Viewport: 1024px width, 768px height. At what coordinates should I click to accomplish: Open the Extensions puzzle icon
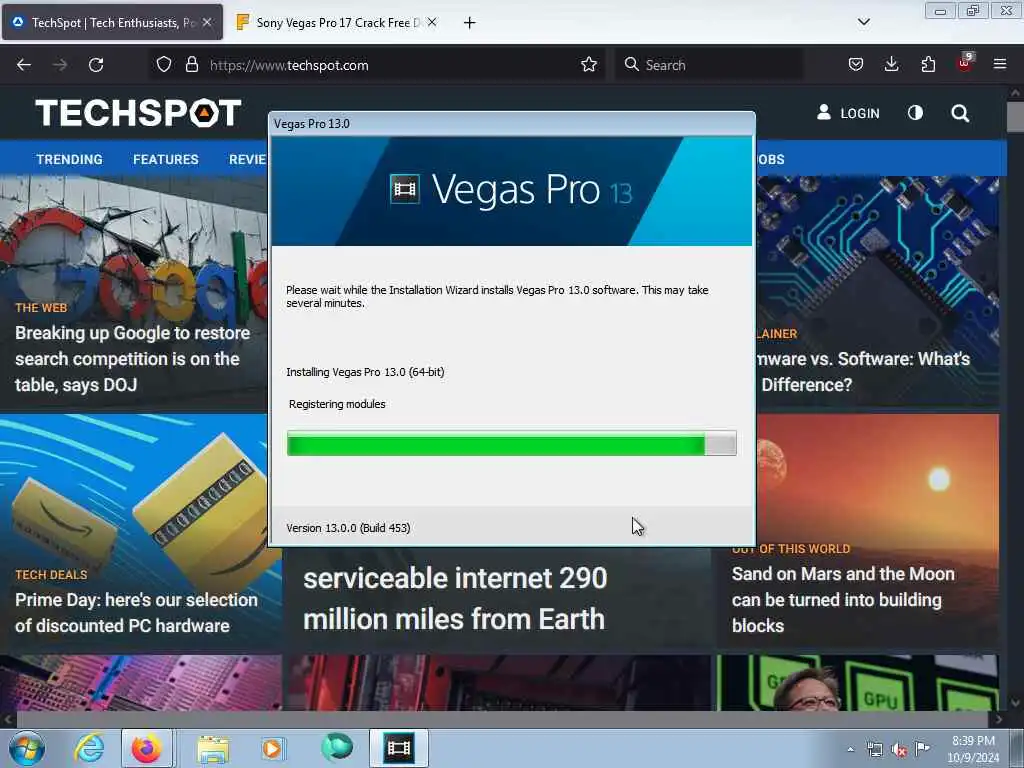click(928, 65)
